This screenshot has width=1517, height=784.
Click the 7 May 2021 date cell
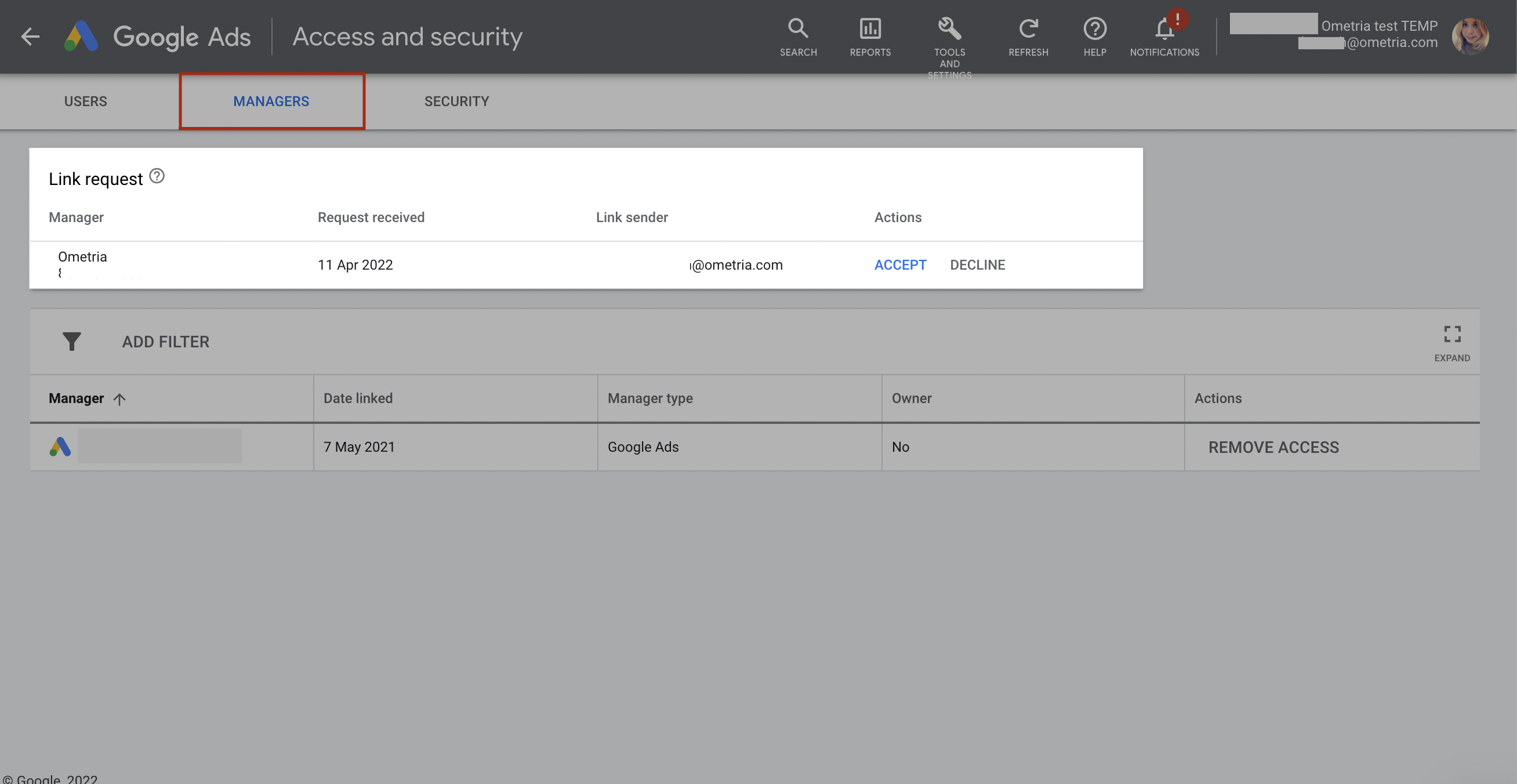point(359,447)
